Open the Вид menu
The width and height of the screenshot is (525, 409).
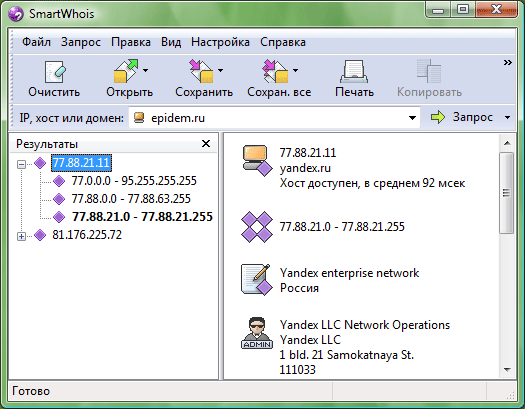coord(171,42)
